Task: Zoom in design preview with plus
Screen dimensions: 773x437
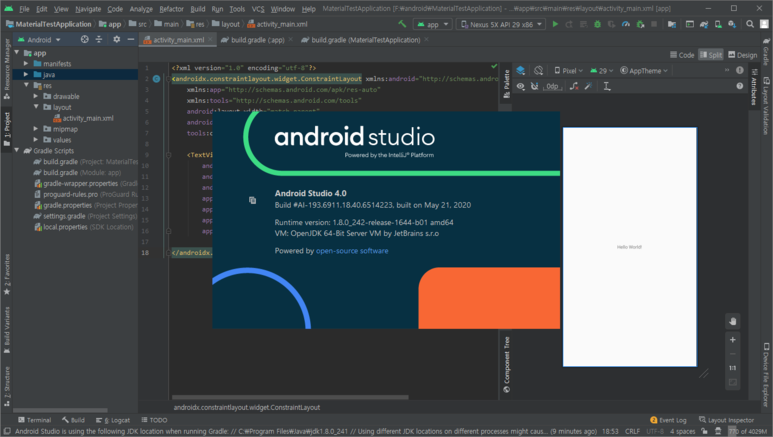Action: 733,340
